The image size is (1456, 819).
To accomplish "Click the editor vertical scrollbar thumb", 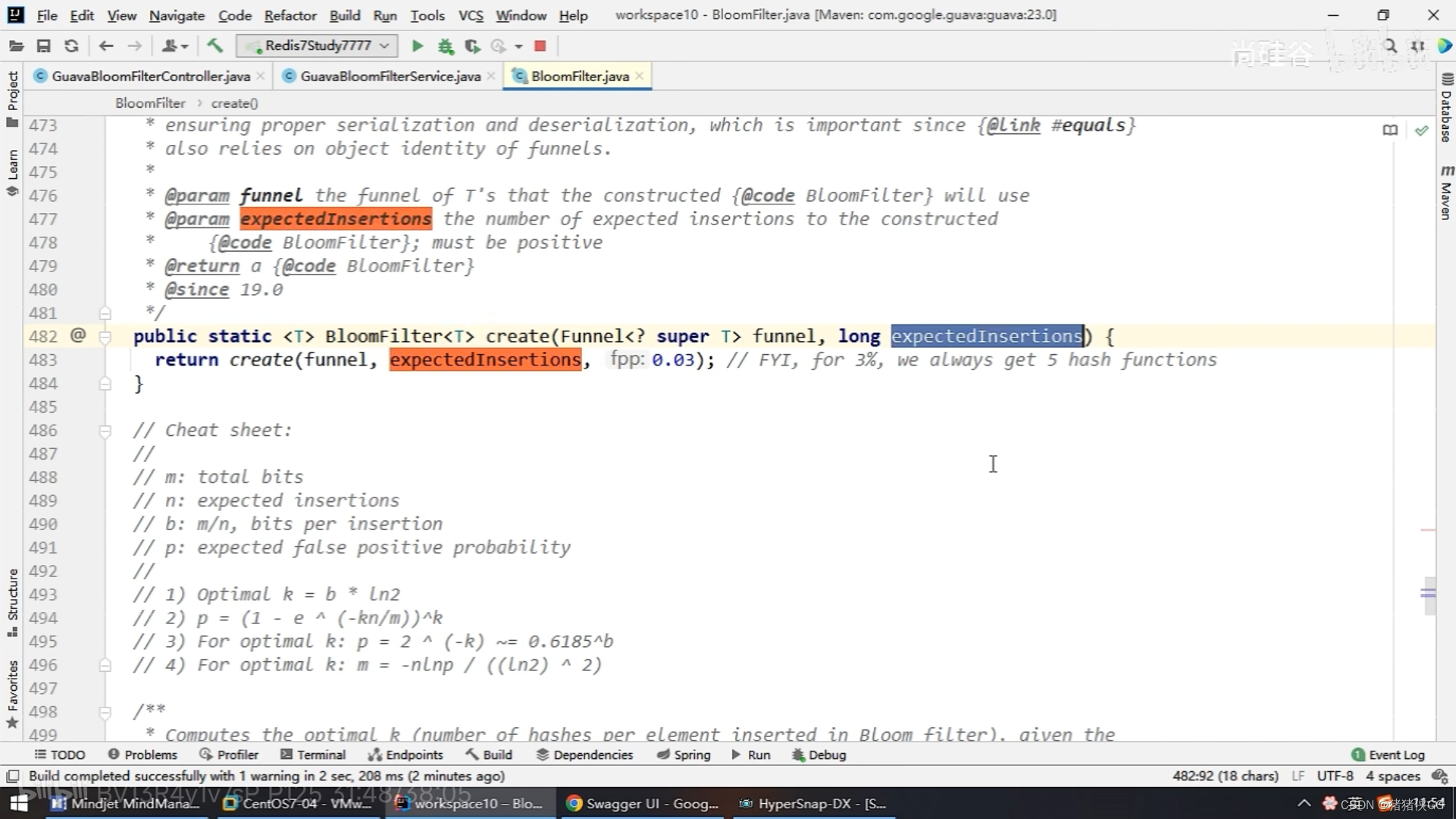I will (x=1429, y=595).
